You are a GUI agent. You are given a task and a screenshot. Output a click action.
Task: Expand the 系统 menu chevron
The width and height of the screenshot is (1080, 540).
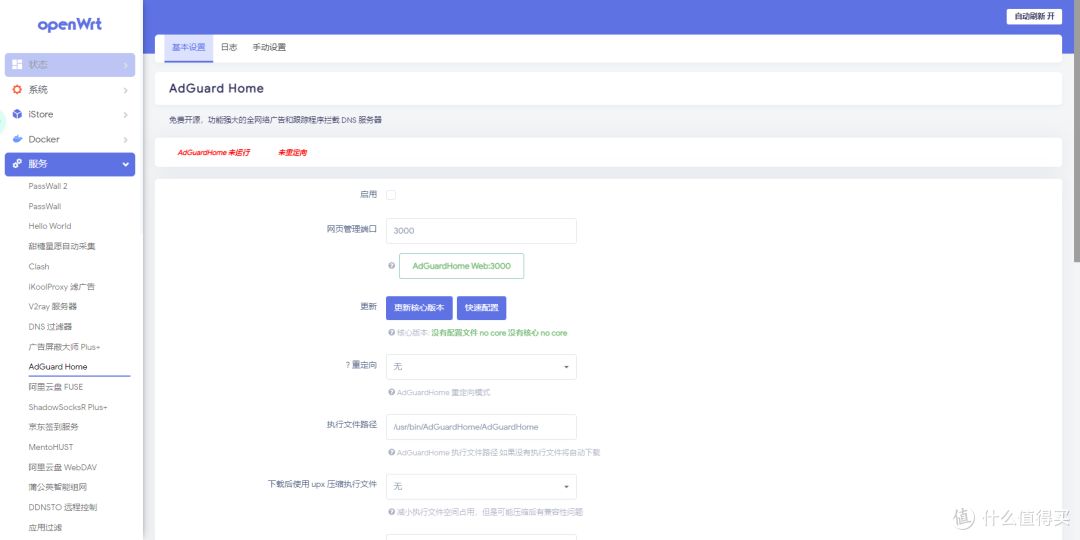(x=125, y=90)
